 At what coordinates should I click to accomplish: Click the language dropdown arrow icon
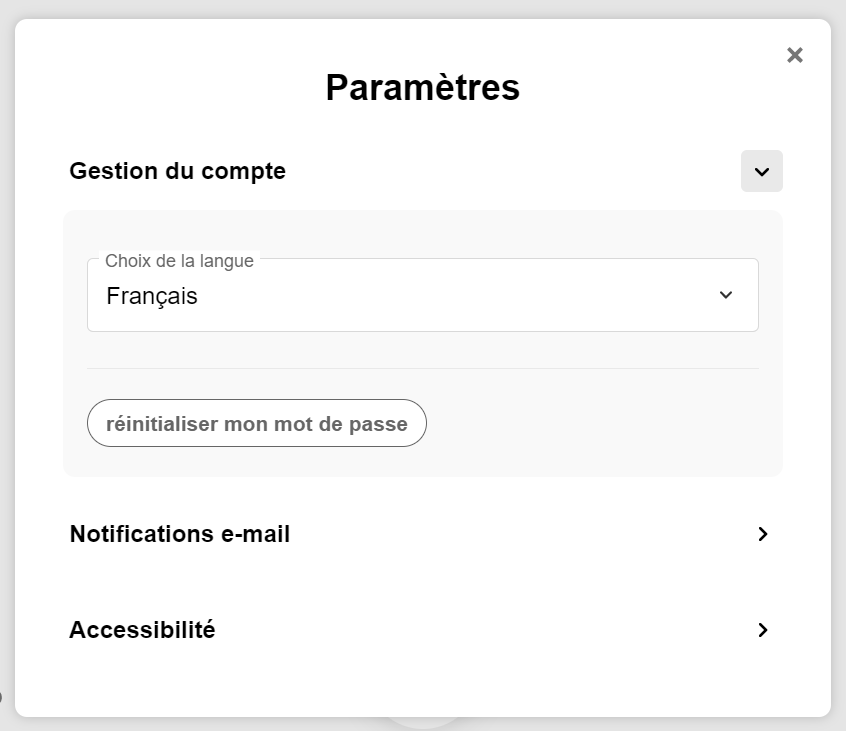tap(726, 295)
